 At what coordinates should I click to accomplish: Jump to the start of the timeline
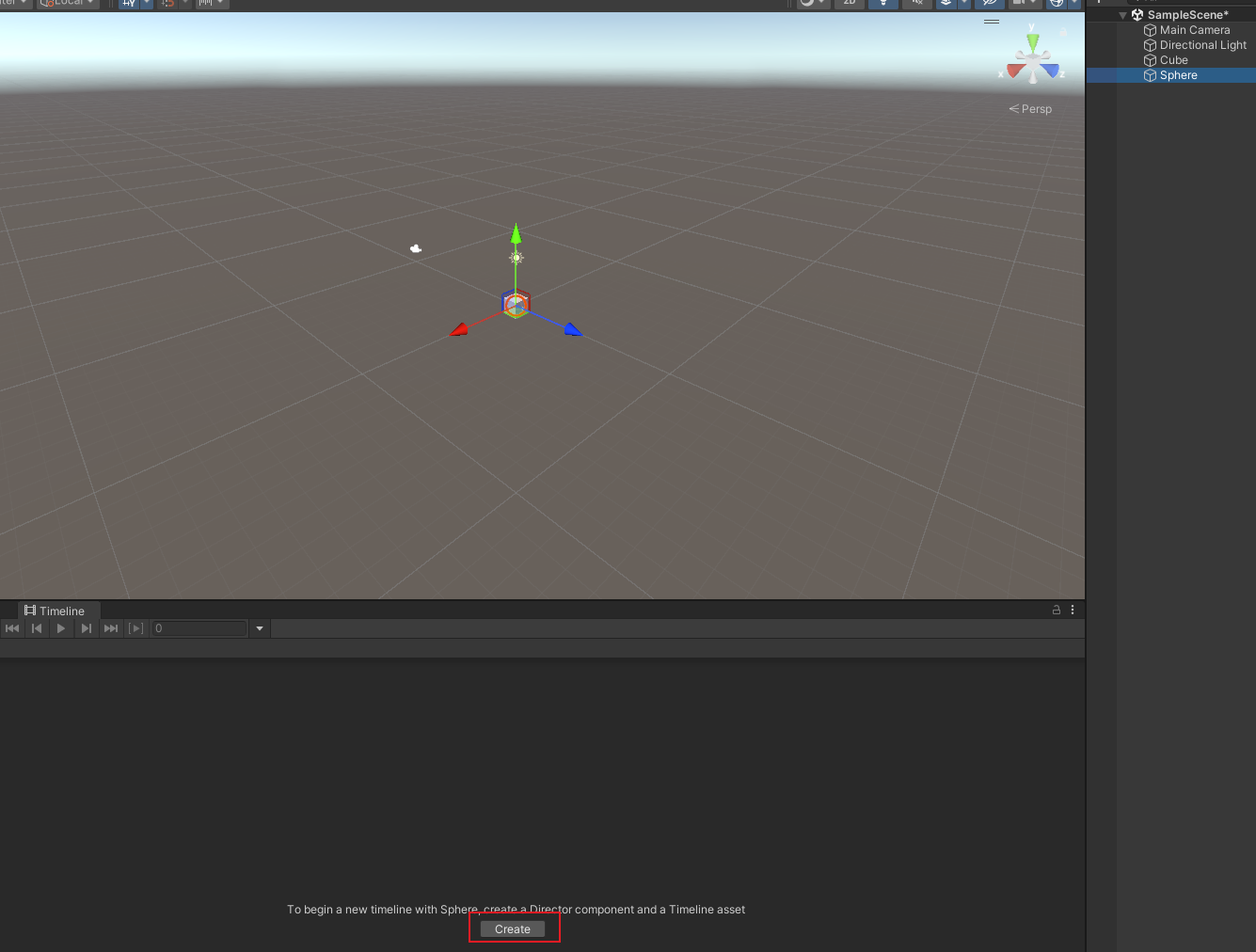[x=12, y=628]
